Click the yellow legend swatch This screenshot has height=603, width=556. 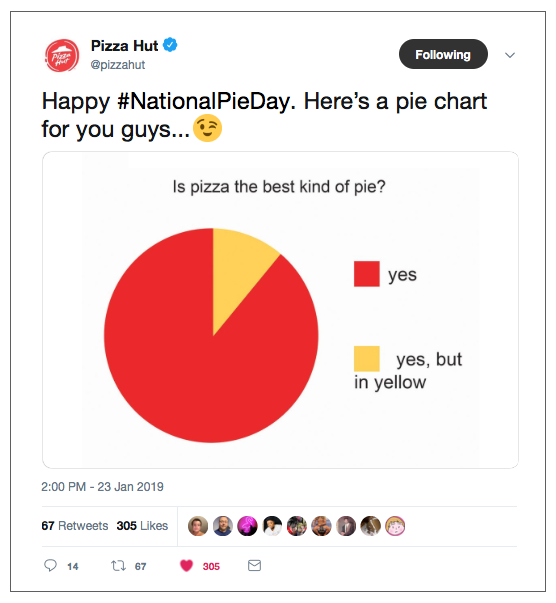[x=367, y=359]
